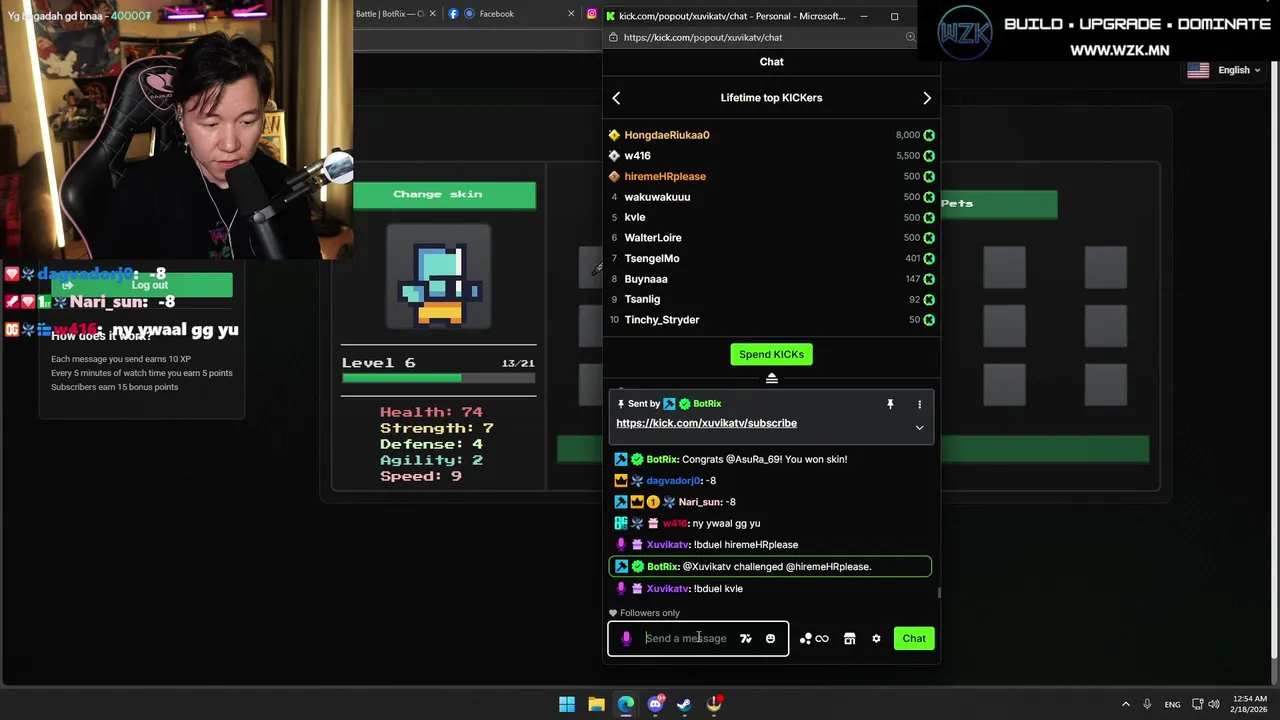Viewport: 1280px width, 720px height.
Task: Expand pinned message with chevron down
Action: pos(919,428)
